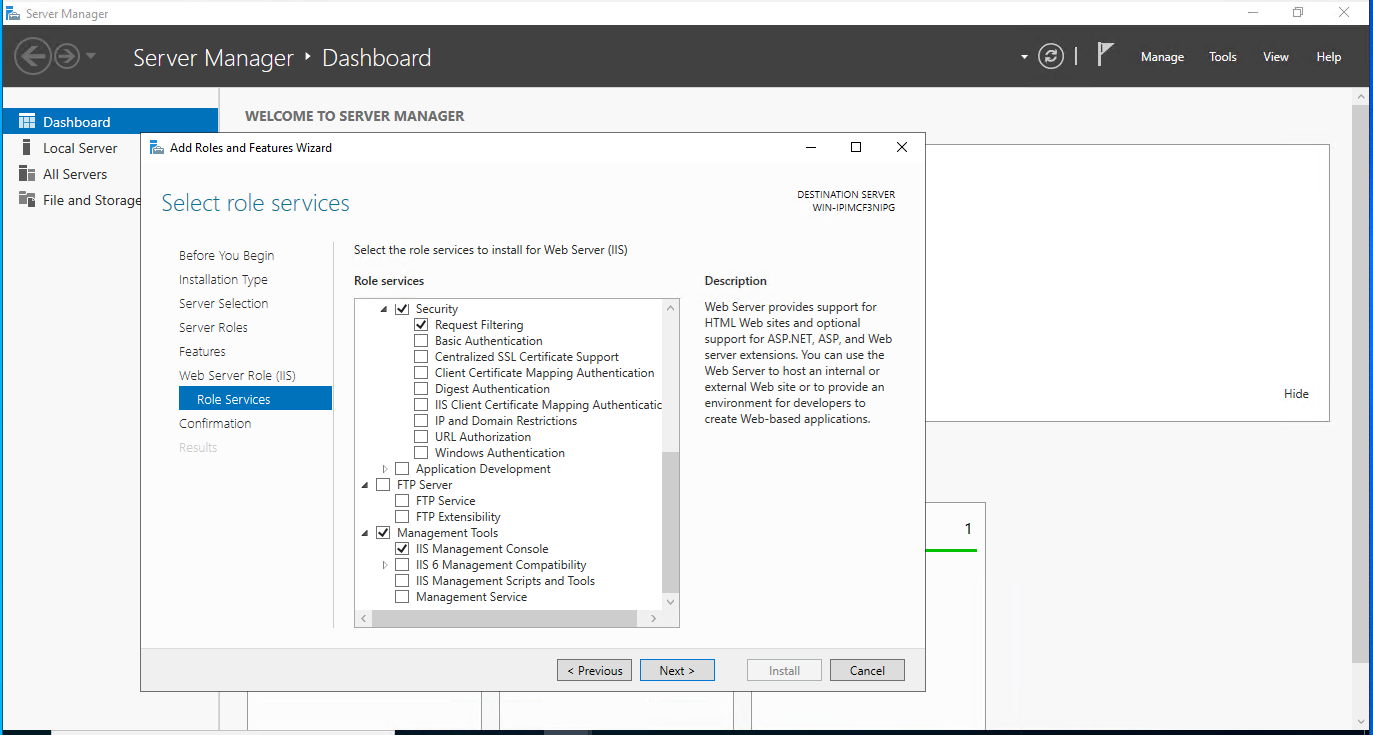Click the horizontal scrollbar right arrow in role services
This screenshot has height=735, width=1373.
[654, 619]
